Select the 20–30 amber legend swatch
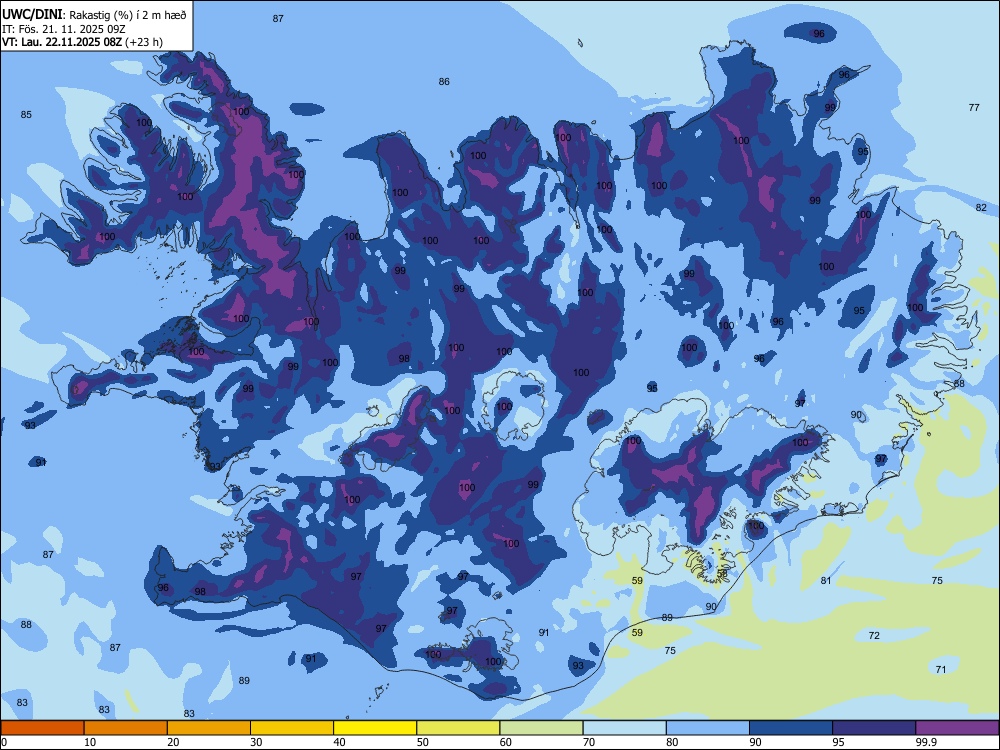Screen dimensions: 1000x750 pos(209,728)
